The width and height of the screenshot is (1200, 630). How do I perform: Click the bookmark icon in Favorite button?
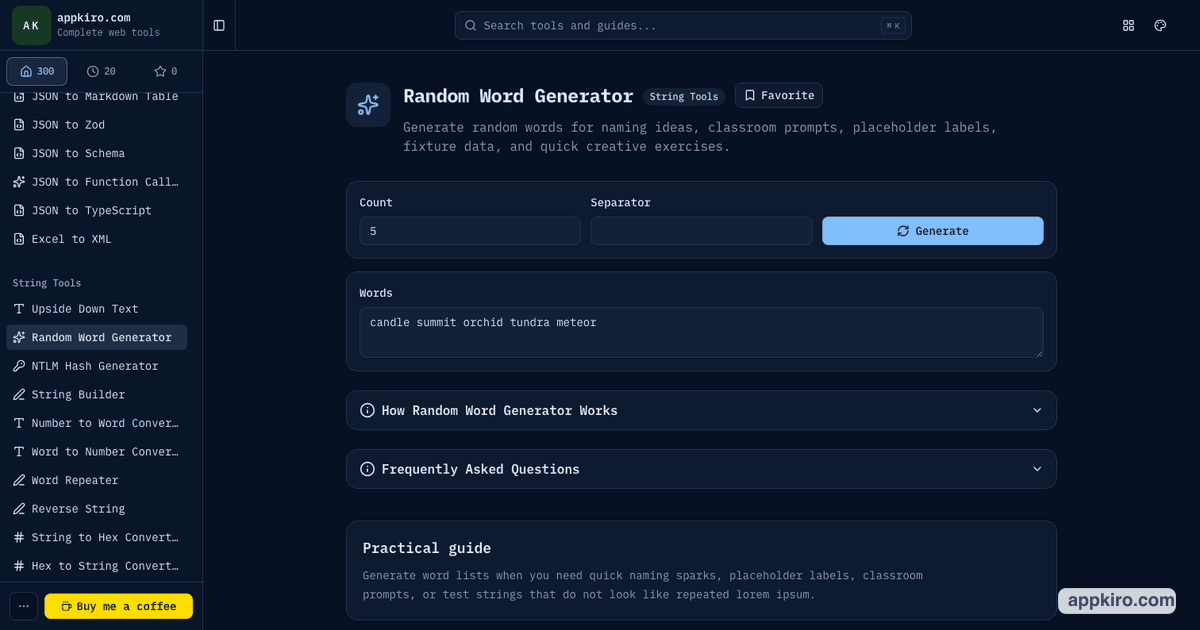tap(750, 95)
